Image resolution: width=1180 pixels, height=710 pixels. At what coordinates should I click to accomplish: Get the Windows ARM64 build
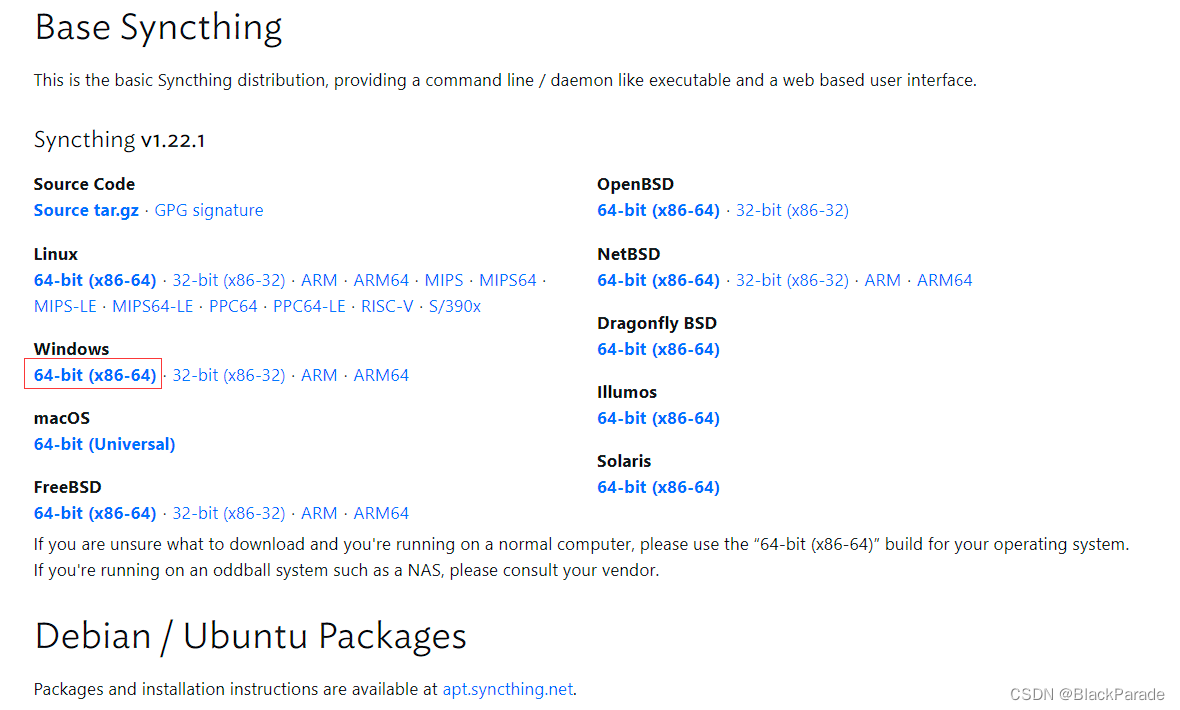click(x=381, y=375)
